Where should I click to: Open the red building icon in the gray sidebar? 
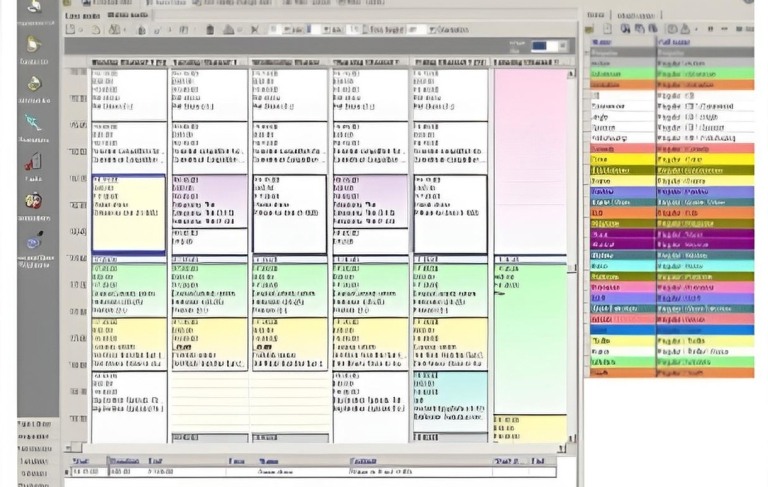[x=33, y=162]
